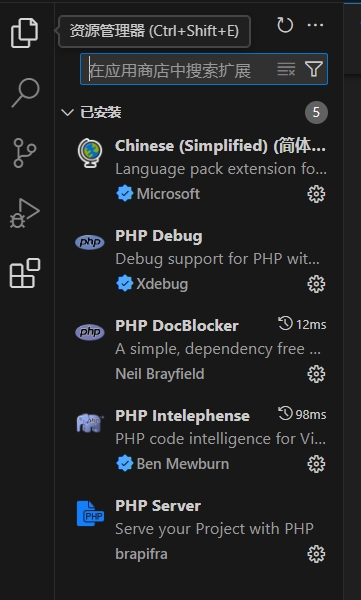Open the PHP Intelephense extension details
361x600 pixels.
point(199,440)
